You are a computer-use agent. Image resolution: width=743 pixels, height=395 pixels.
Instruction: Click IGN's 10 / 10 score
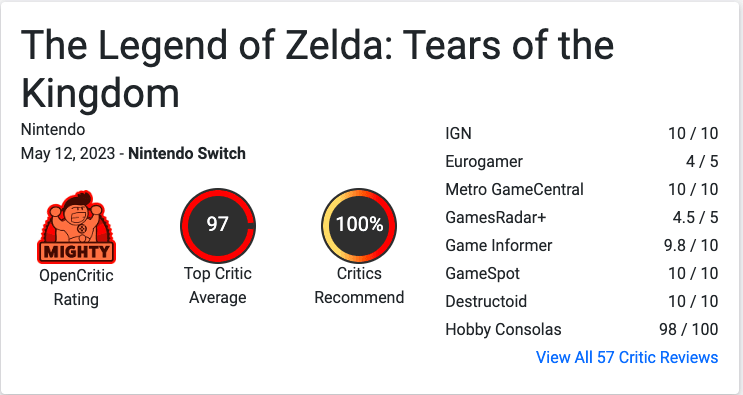(693, 134)
